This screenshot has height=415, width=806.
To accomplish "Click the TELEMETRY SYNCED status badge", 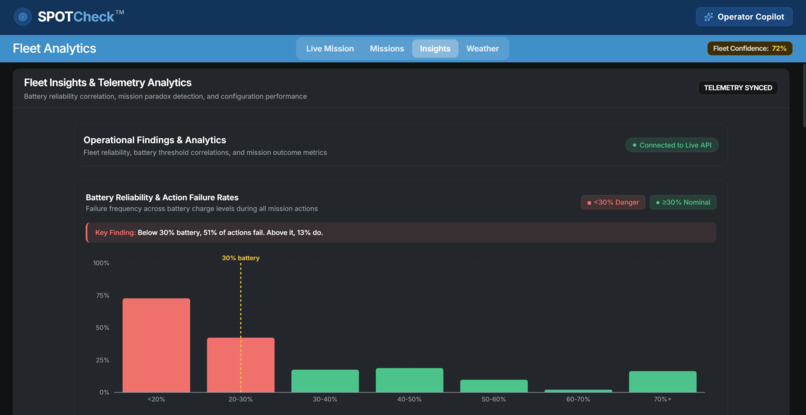I will pos(738,88).
